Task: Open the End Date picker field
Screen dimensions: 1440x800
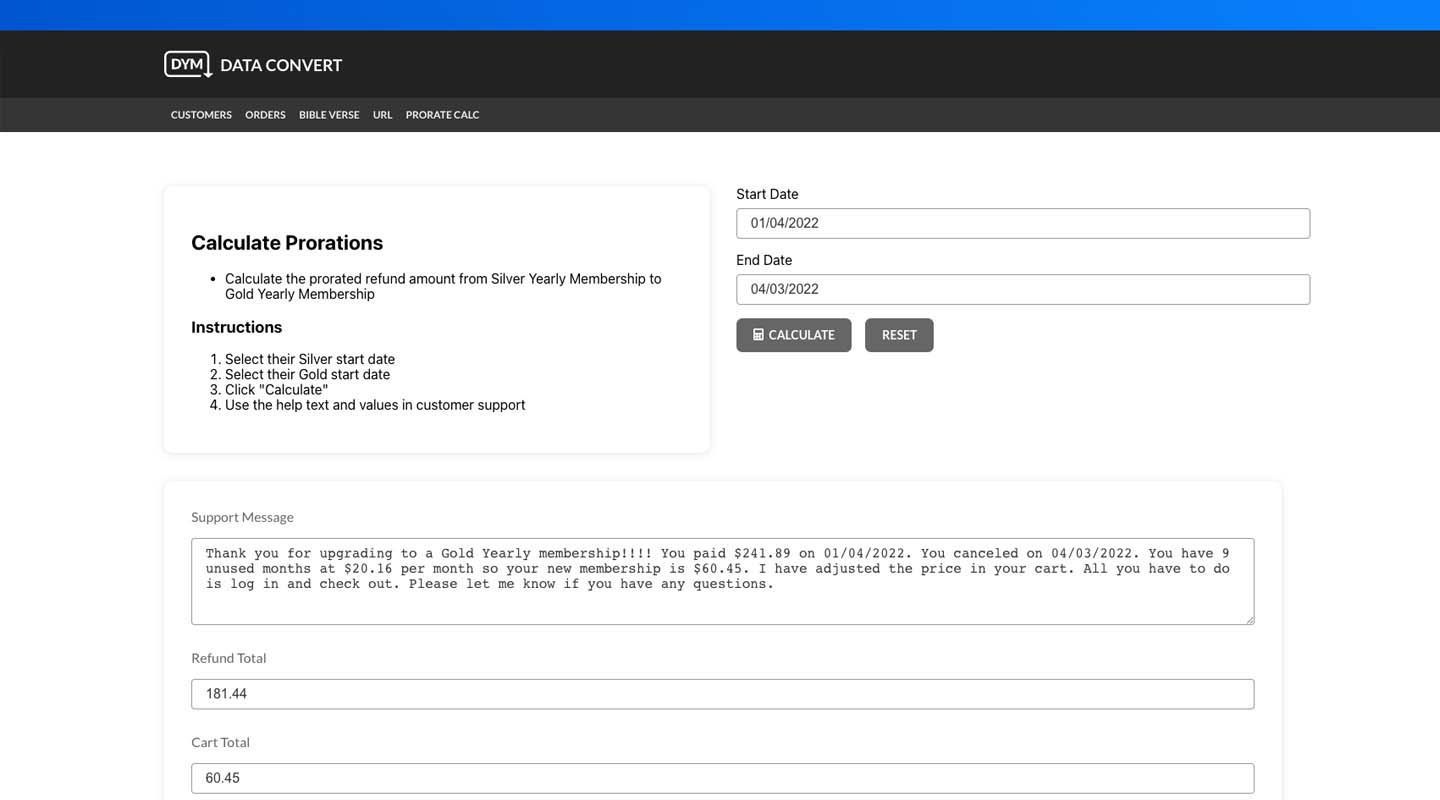Action: point(1023,288)
